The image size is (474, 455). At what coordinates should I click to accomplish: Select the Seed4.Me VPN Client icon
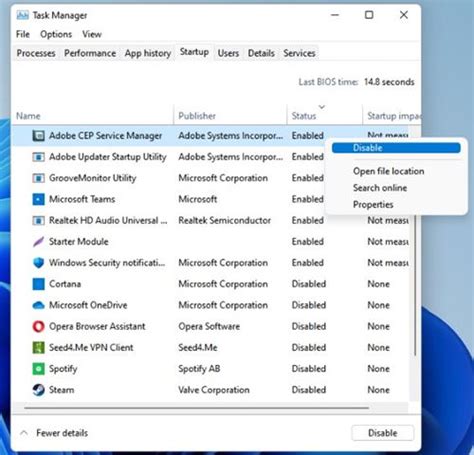[x=38, y=347]
